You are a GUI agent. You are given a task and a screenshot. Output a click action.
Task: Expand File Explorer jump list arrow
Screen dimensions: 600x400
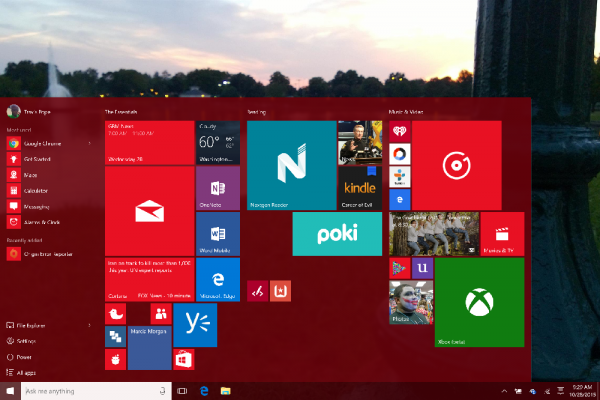coord(90,325)
